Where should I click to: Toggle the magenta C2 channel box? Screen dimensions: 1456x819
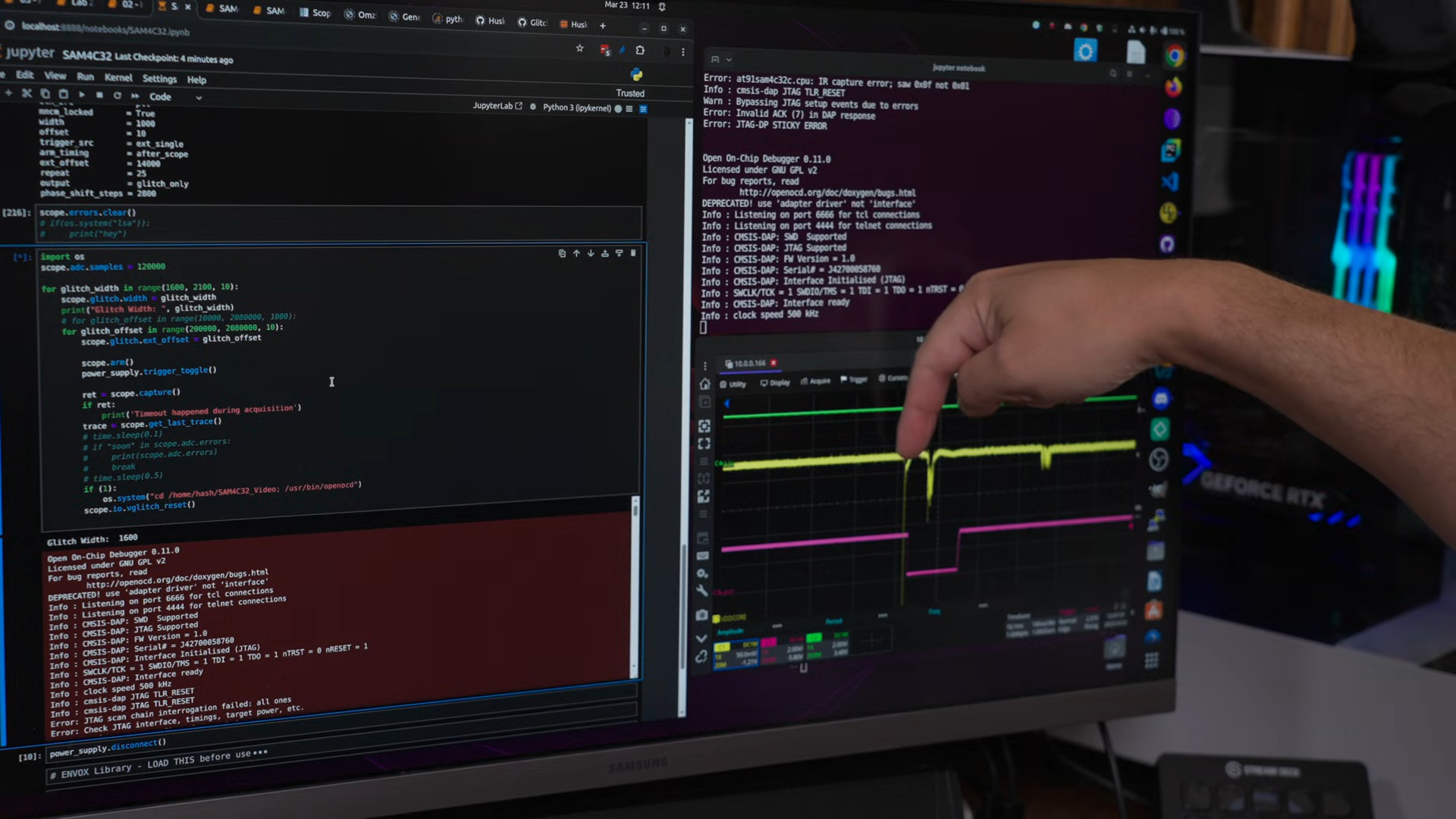(768, 642)
